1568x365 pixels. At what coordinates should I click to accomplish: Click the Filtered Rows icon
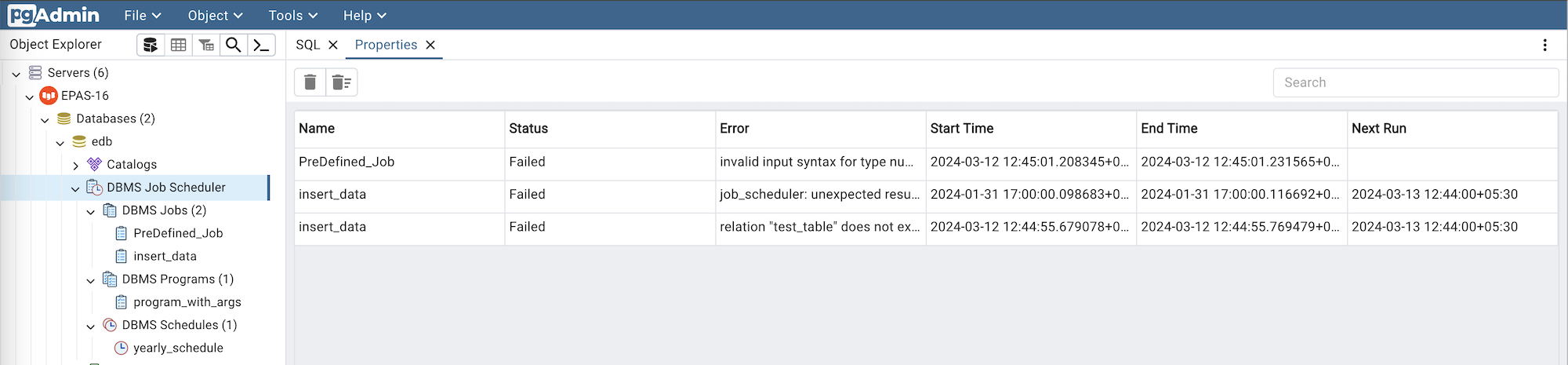click(x=206, y=45)
